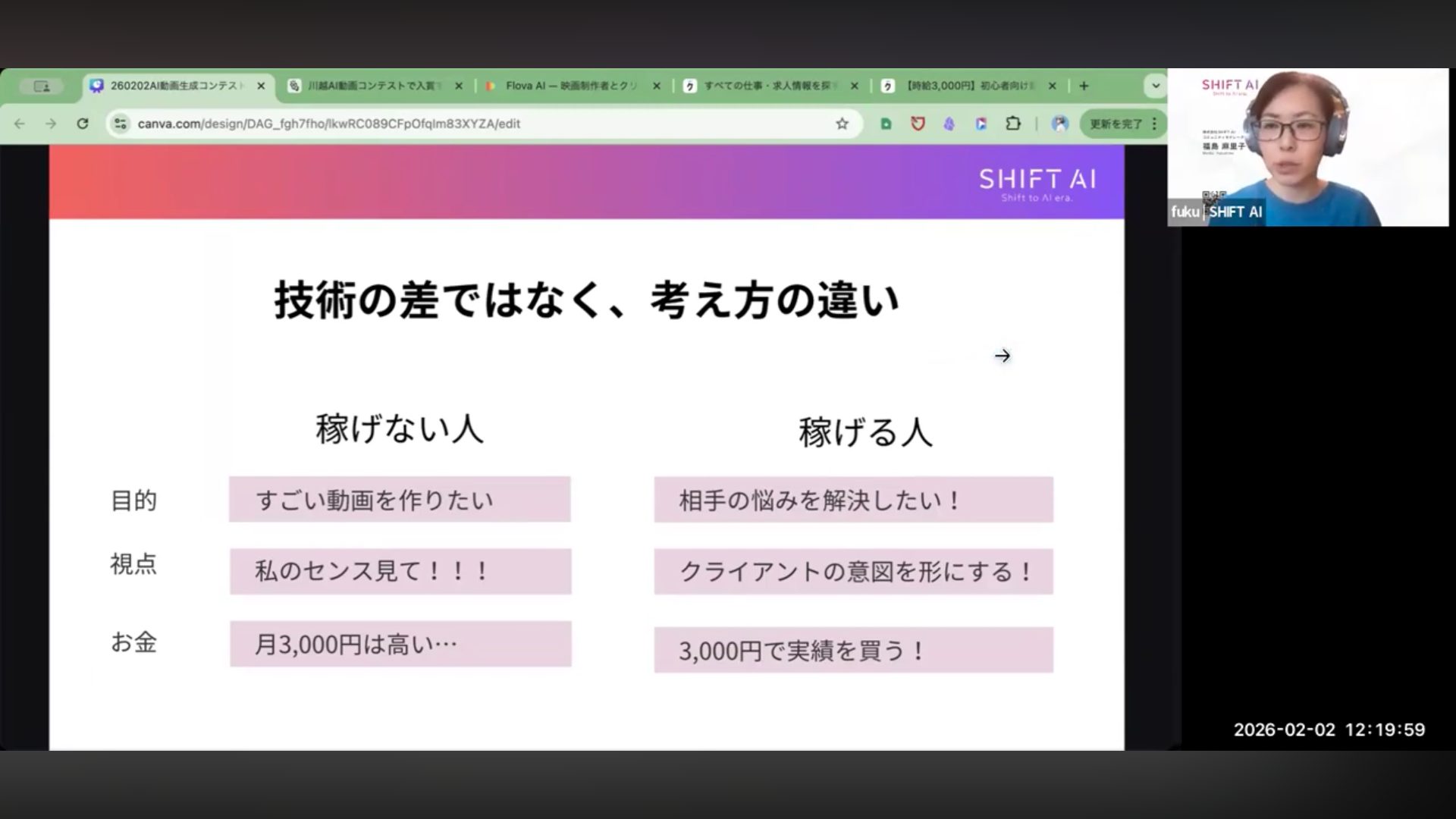
Task: Open the window tab-group button at far left
Action: point(42,86)
